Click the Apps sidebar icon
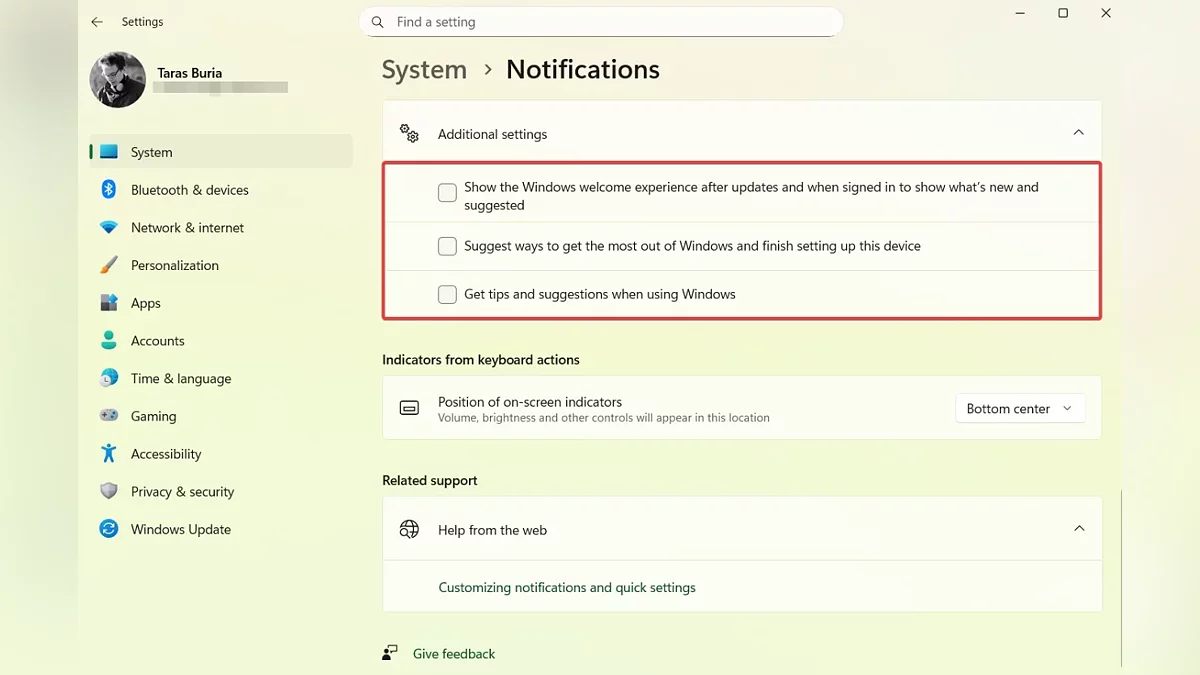The width and height of the screenshot is (1200, 675). tap(109, 303)
